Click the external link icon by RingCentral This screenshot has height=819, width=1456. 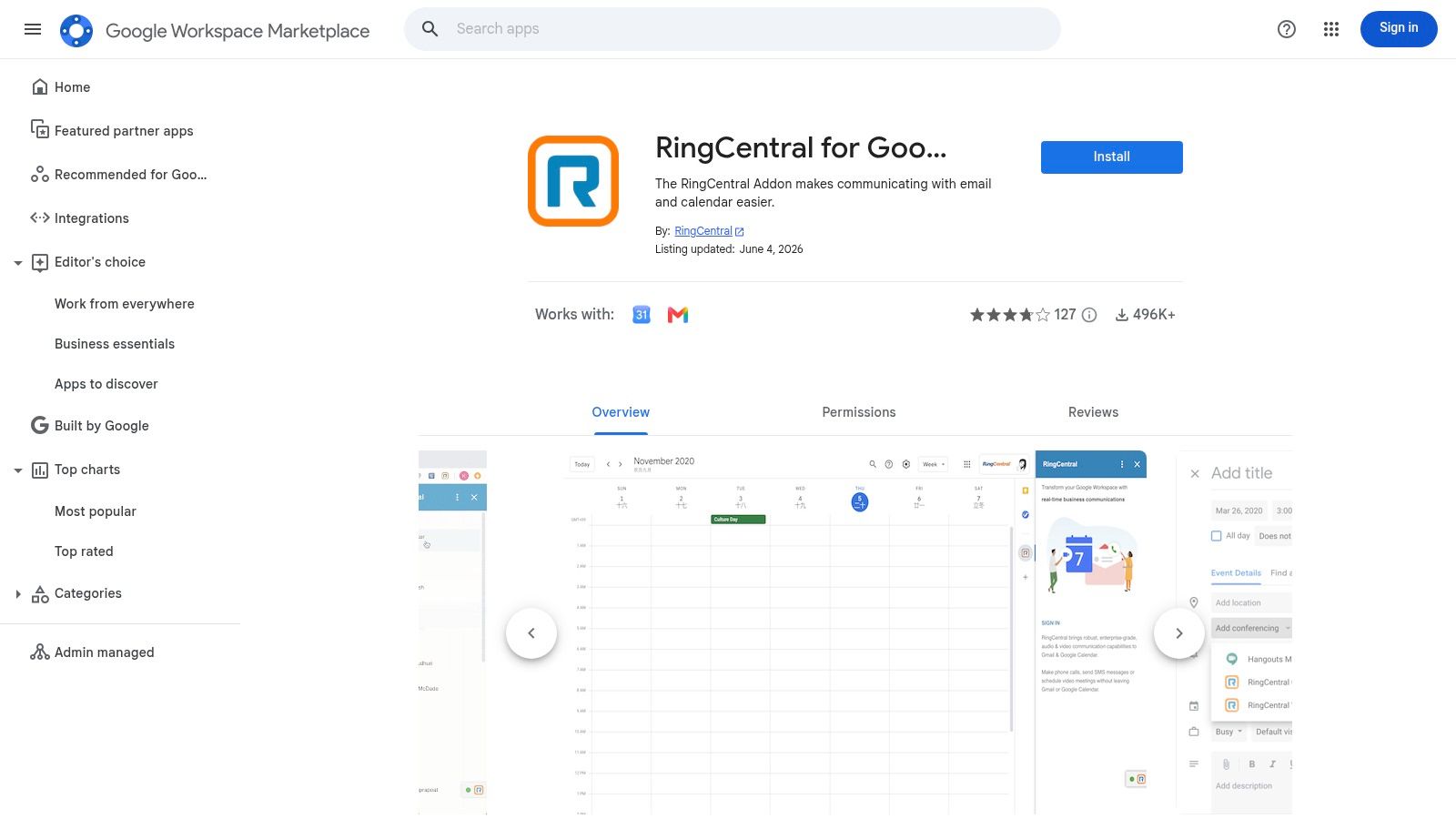coord(739,232)
